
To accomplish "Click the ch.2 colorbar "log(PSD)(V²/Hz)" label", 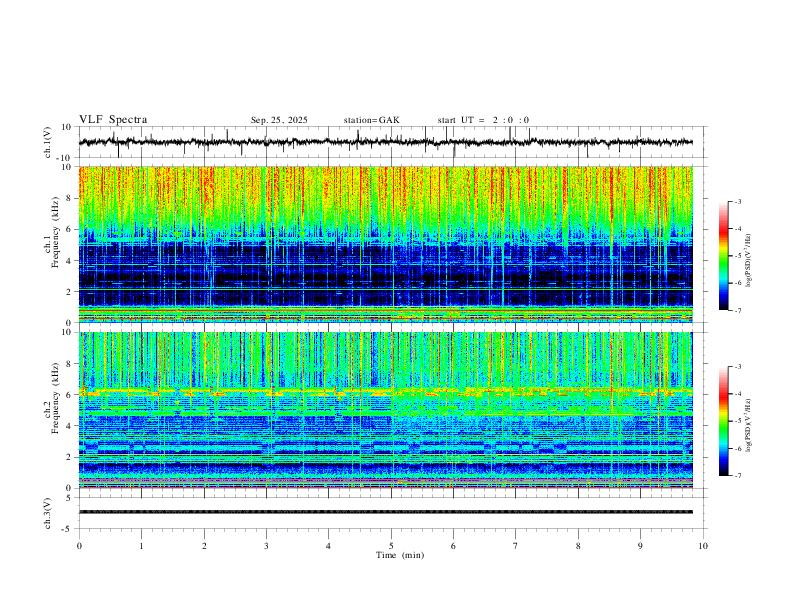I will [749, 426].
